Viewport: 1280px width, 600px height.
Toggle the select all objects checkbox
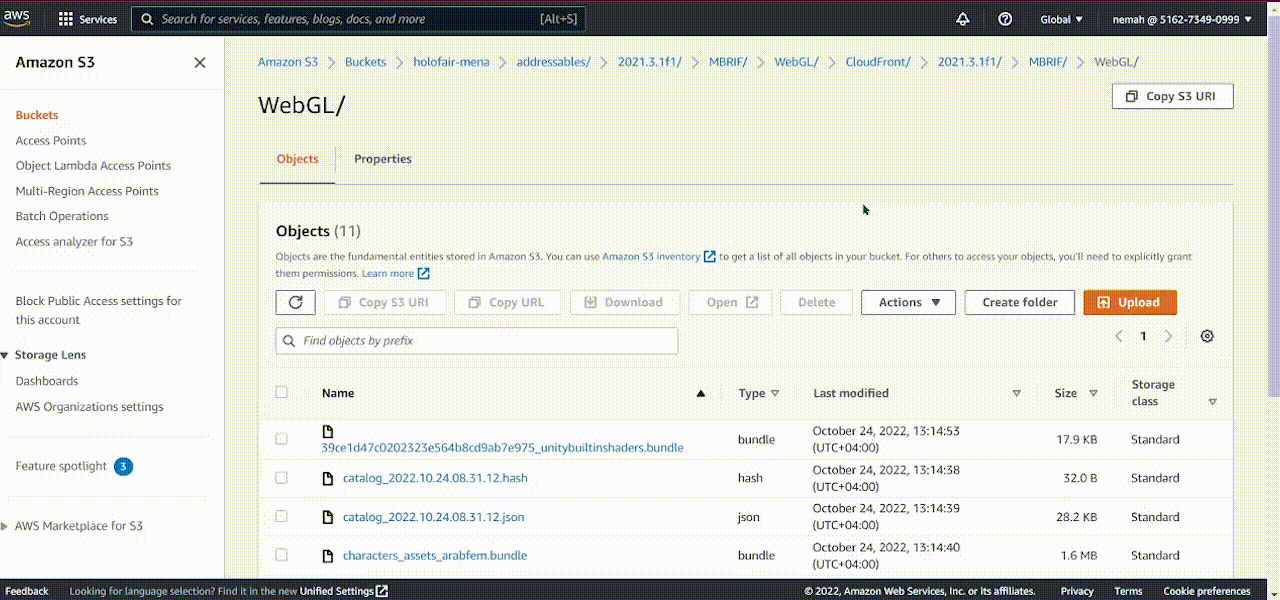282,392
